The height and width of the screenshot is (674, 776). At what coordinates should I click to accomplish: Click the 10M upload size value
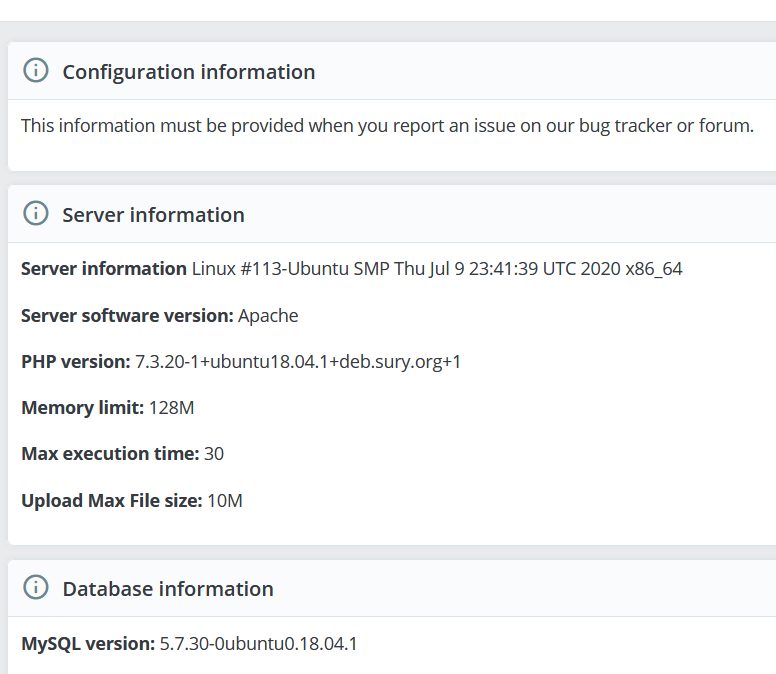point(225,500)
